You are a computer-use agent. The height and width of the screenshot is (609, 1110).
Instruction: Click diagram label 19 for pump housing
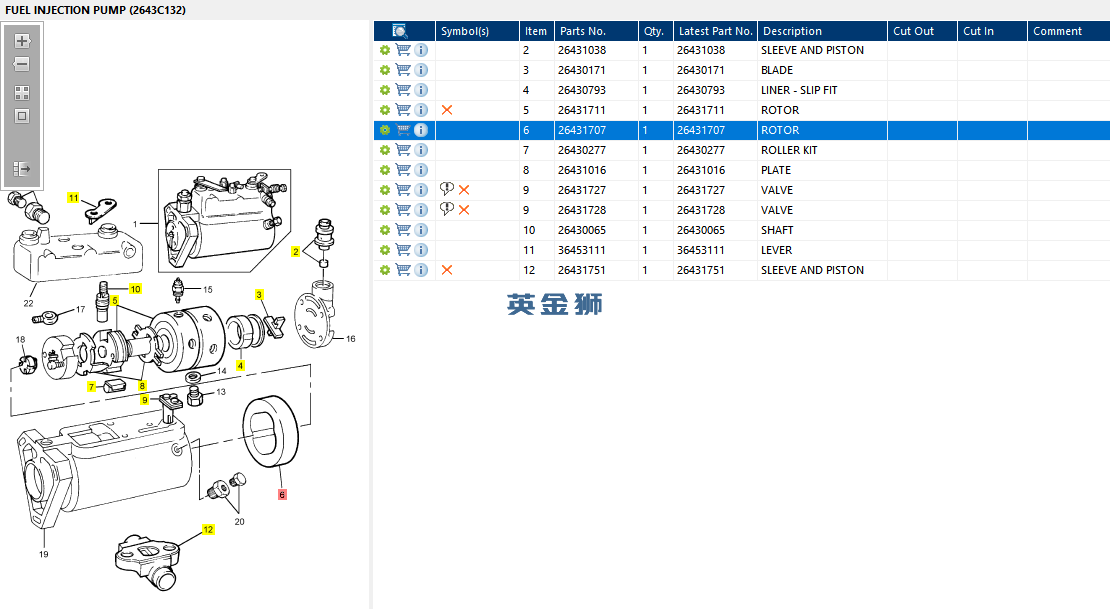click(44, 554)
